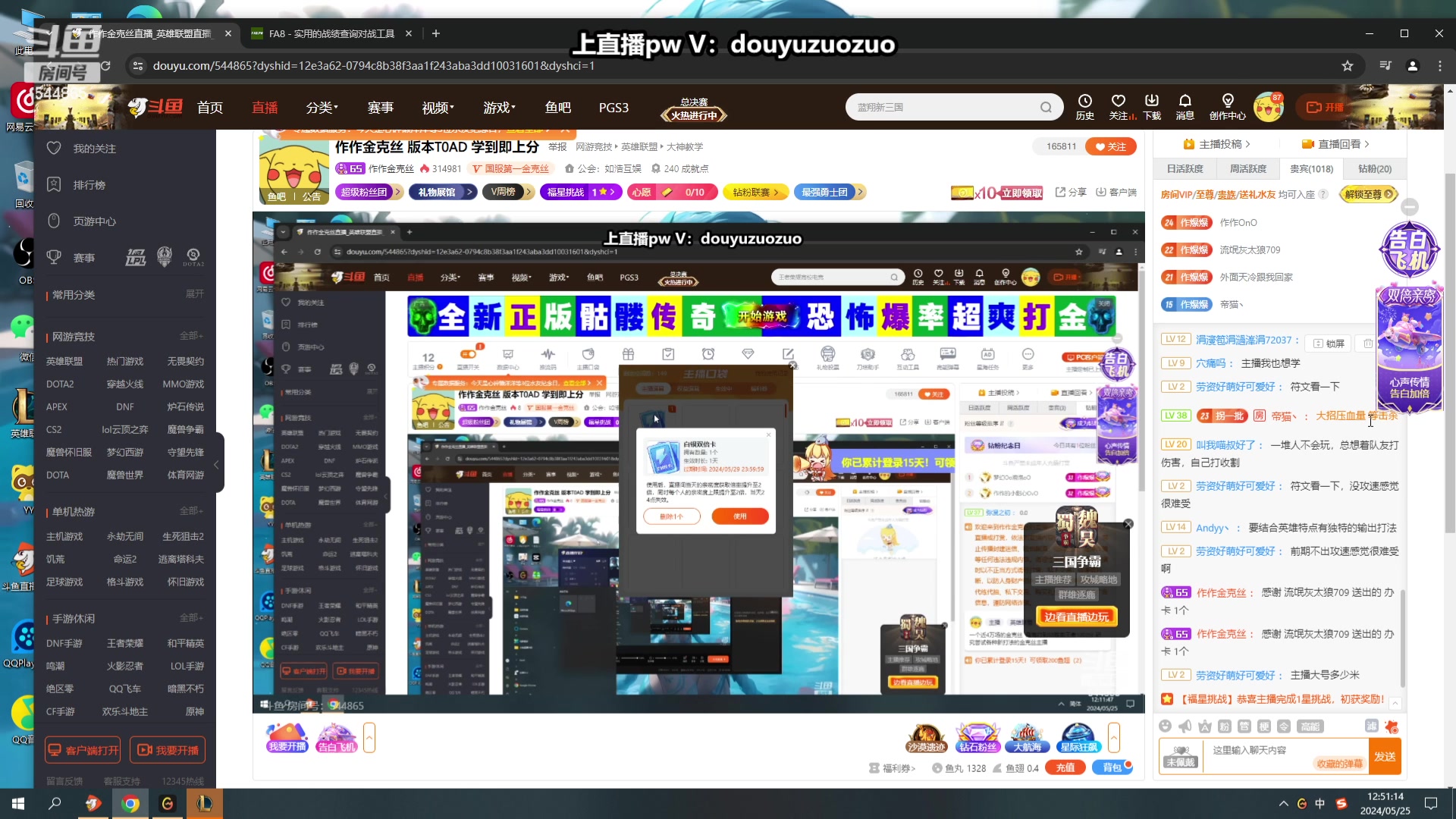Click the 边看直播边玩 game promo
The height and width of the screenshot is (819, 1456).
(1076, 617)
